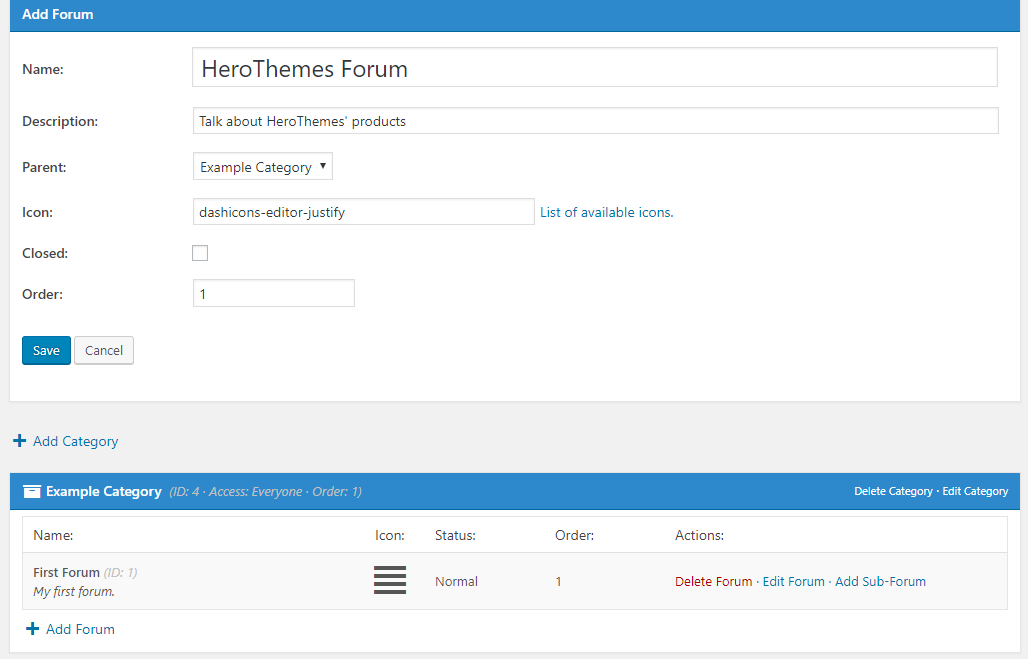
Task: Click into the Description input field
Action: tap(595, 121)
